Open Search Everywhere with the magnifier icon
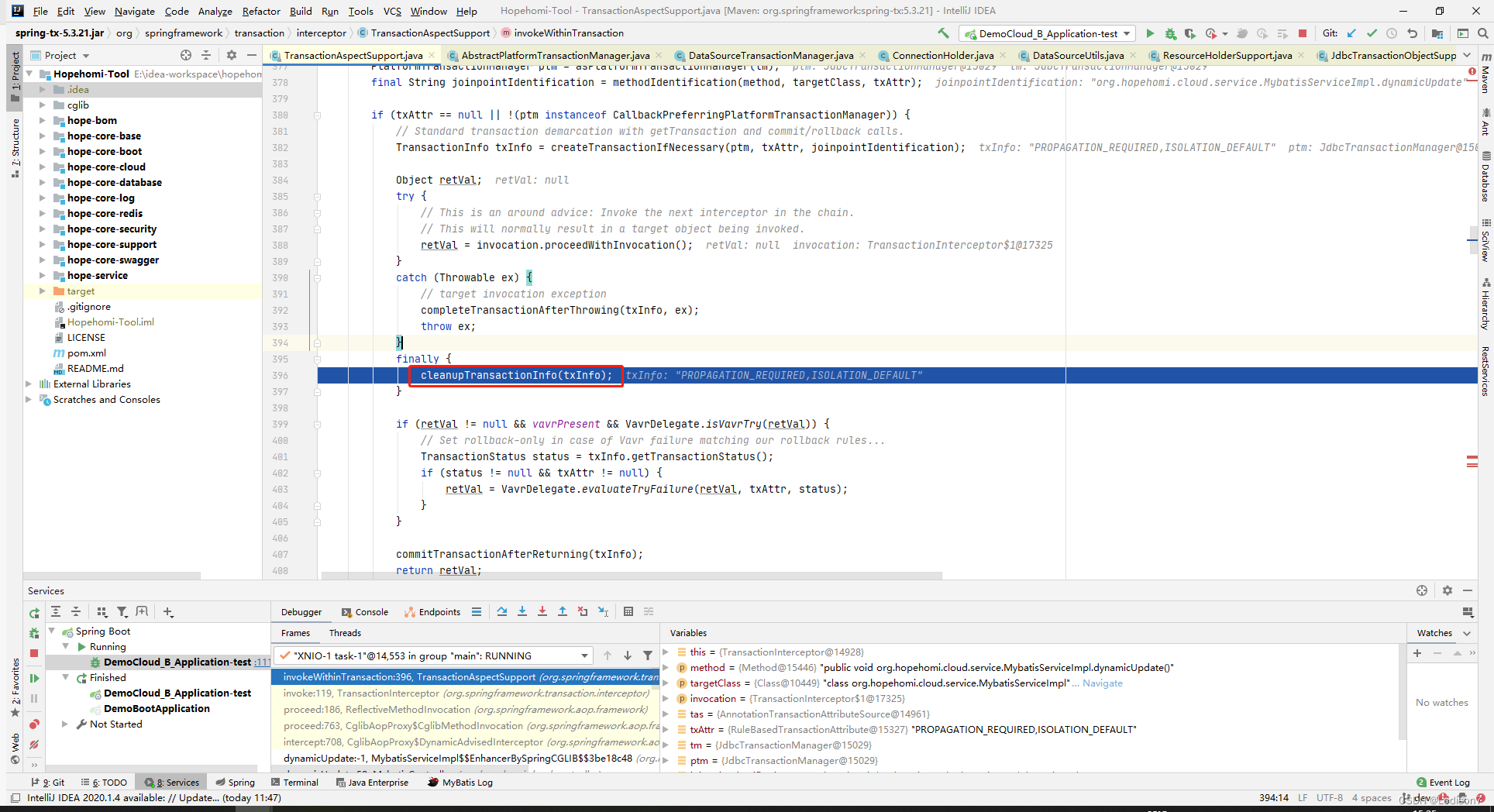Screen dimensions: 1494x812 click(x=1482, y=33)
